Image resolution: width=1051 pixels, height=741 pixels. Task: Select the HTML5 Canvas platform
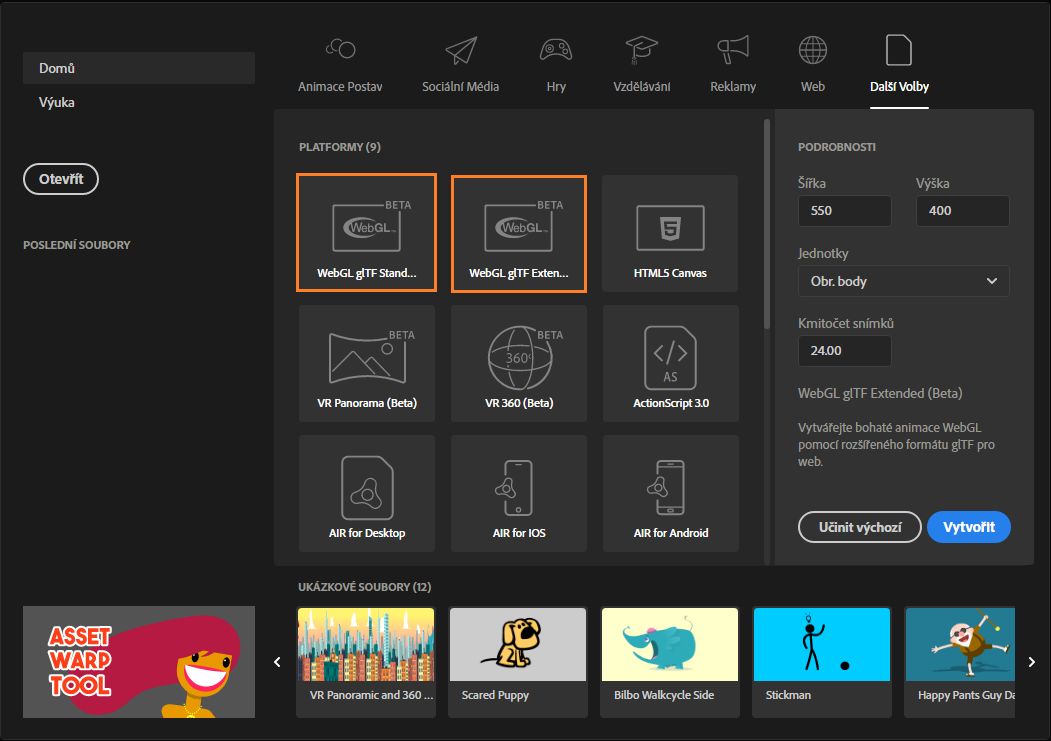(x=670, y=233)
